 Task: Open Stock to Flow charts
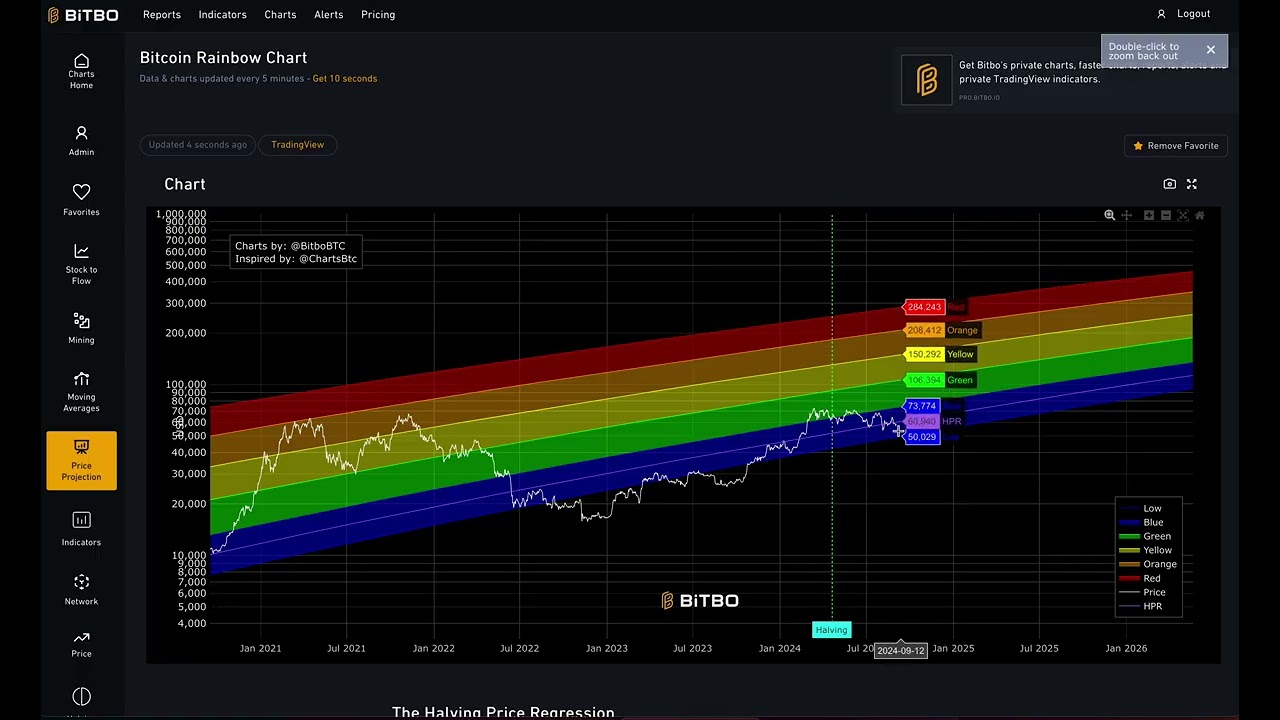click(x=81, y=264)
